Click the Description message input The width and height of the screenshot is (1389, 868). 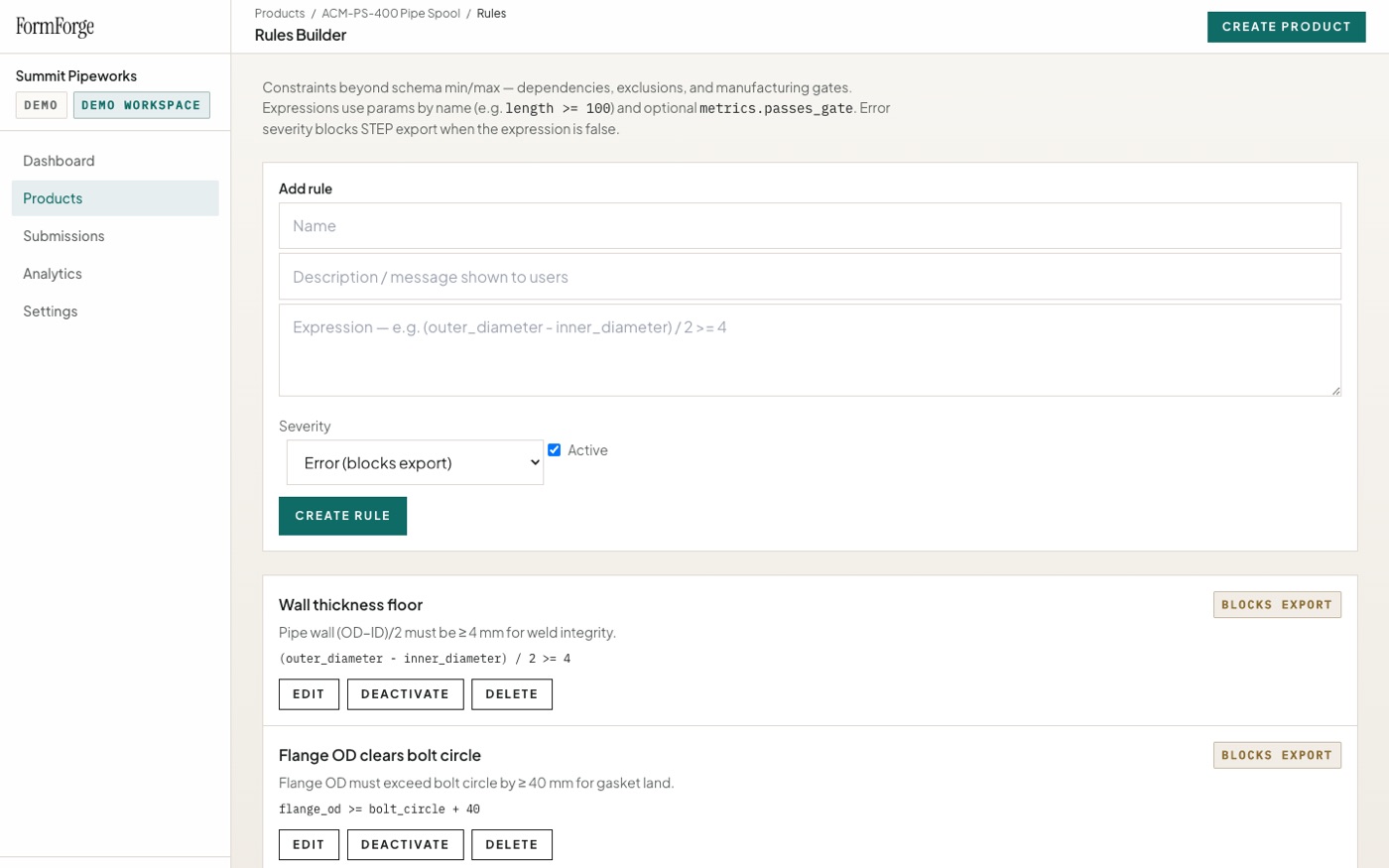pos(810,277)
